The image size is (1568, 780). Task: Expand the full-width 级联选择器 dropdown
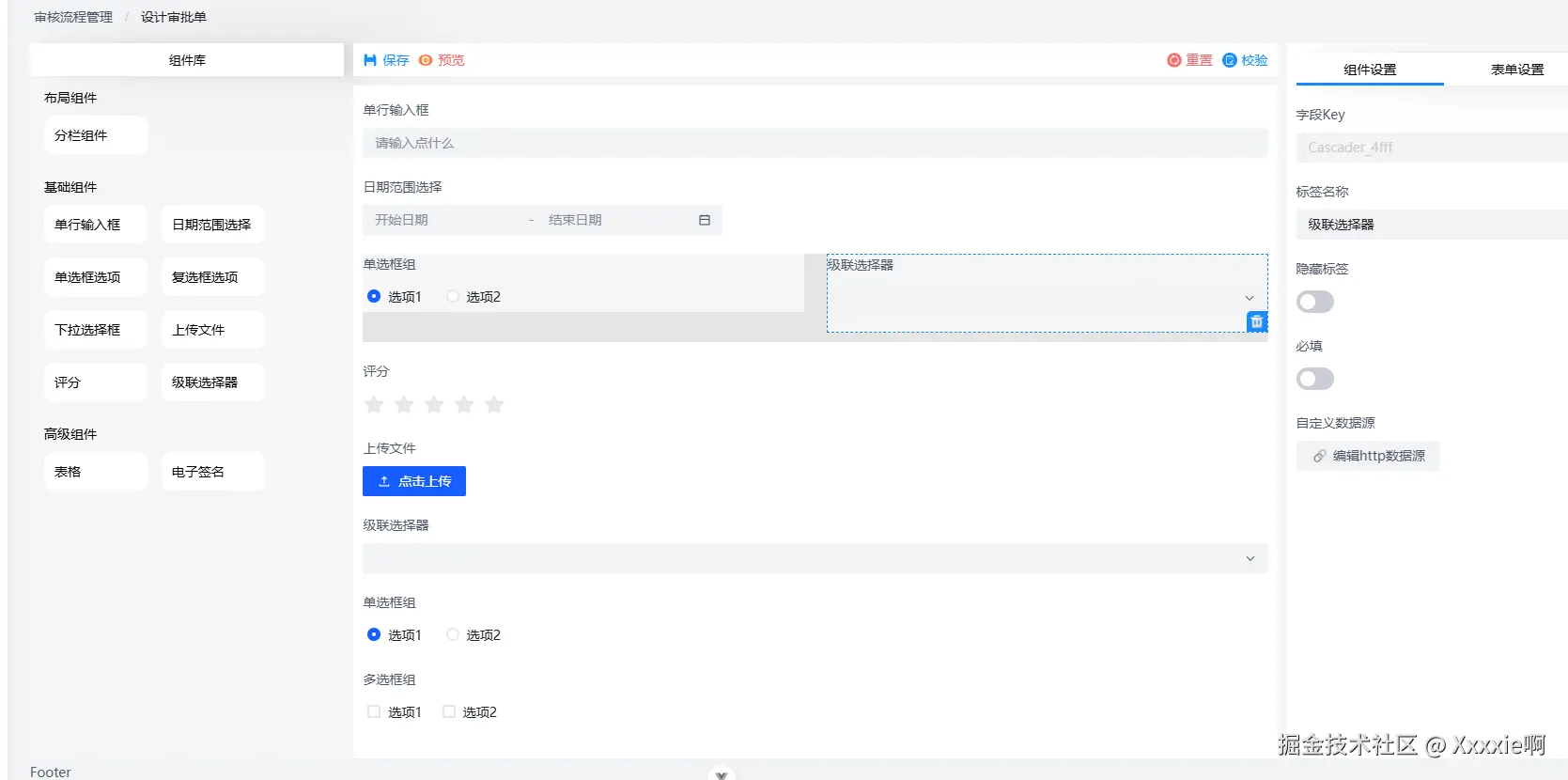click(815, 558)
